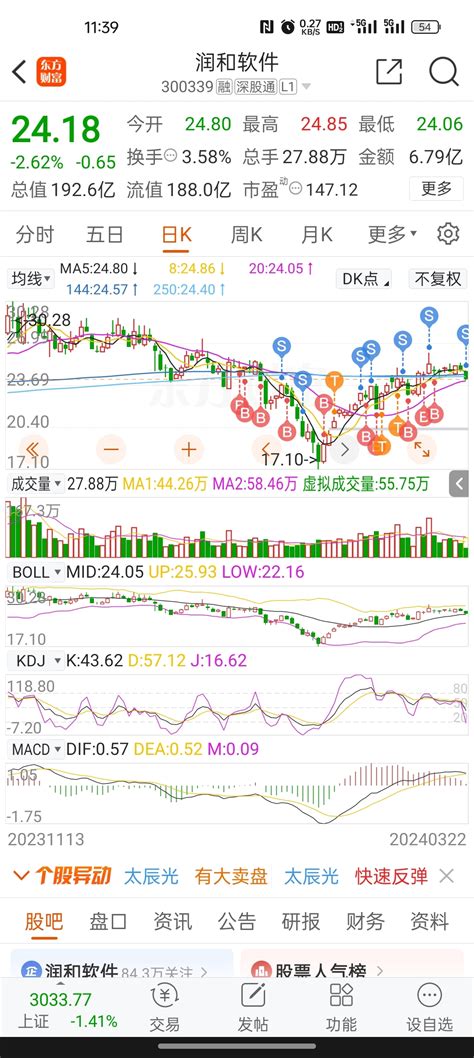Viewport: 474px width, 1058px height.
Task: Open 发帖 post icon in bottom bar
Action: point(253,1009)
